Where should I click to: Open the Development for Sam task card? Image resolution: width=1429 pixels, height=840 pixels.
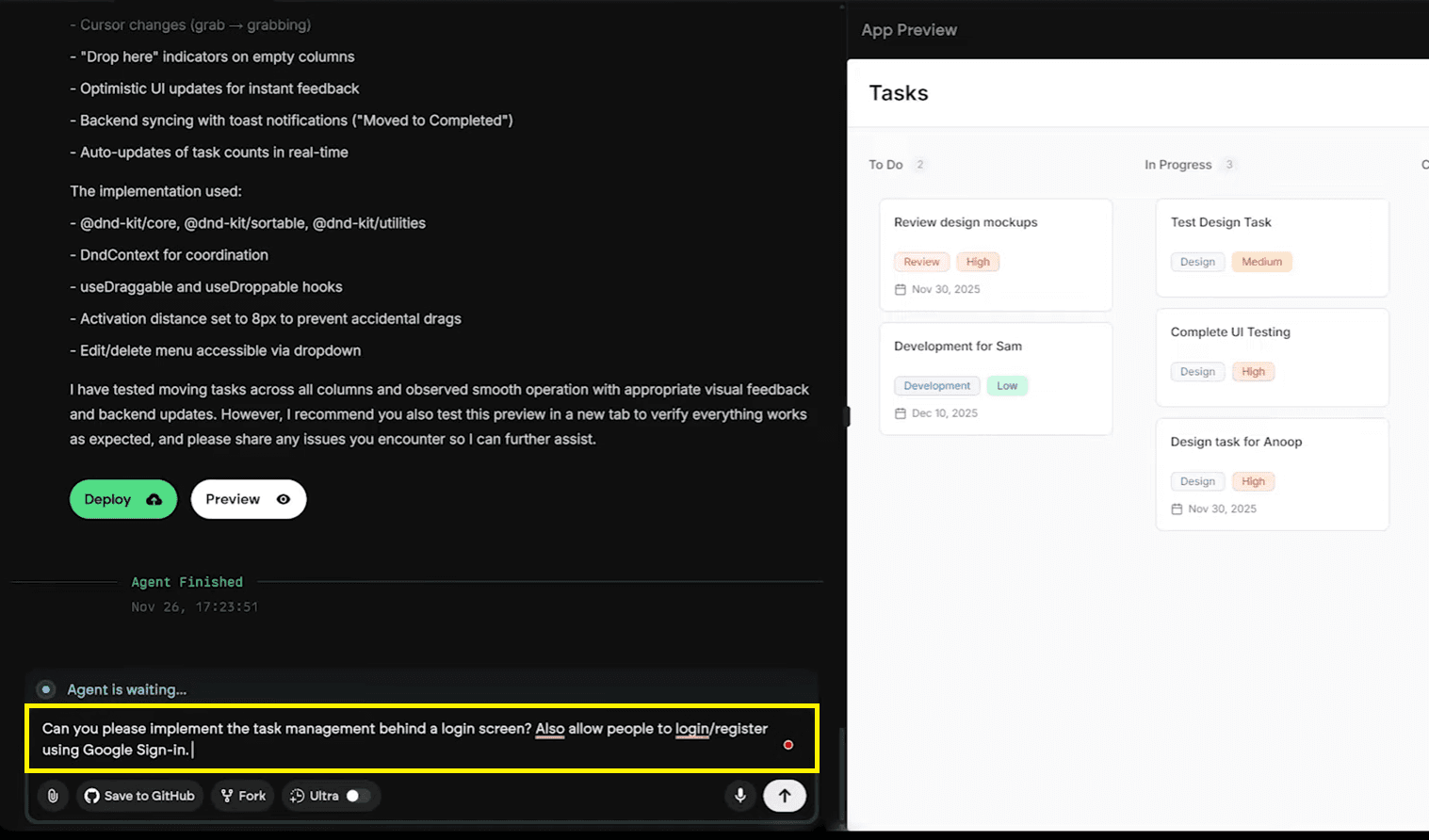(996, 379)
